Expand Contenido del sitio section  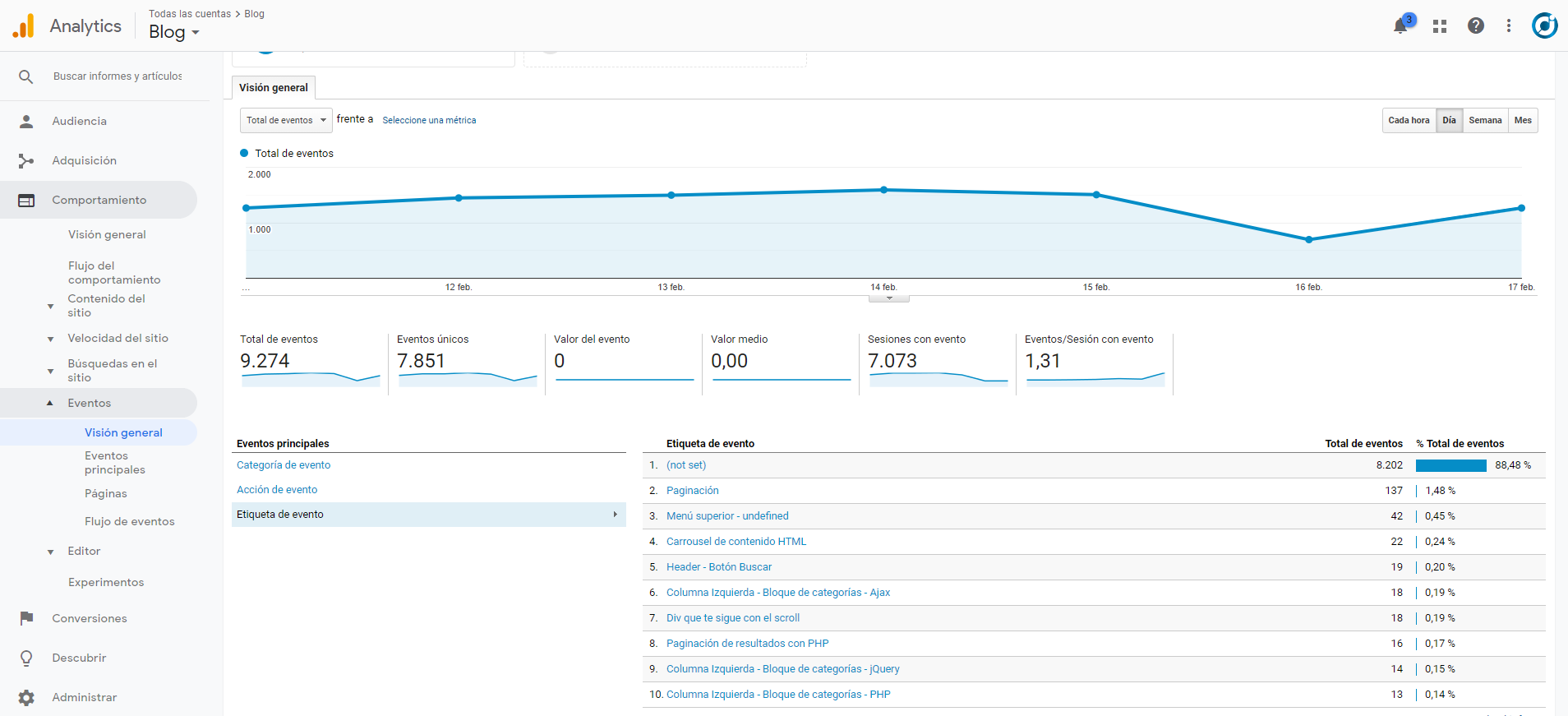pyautogui.click(x=51, y=306)
